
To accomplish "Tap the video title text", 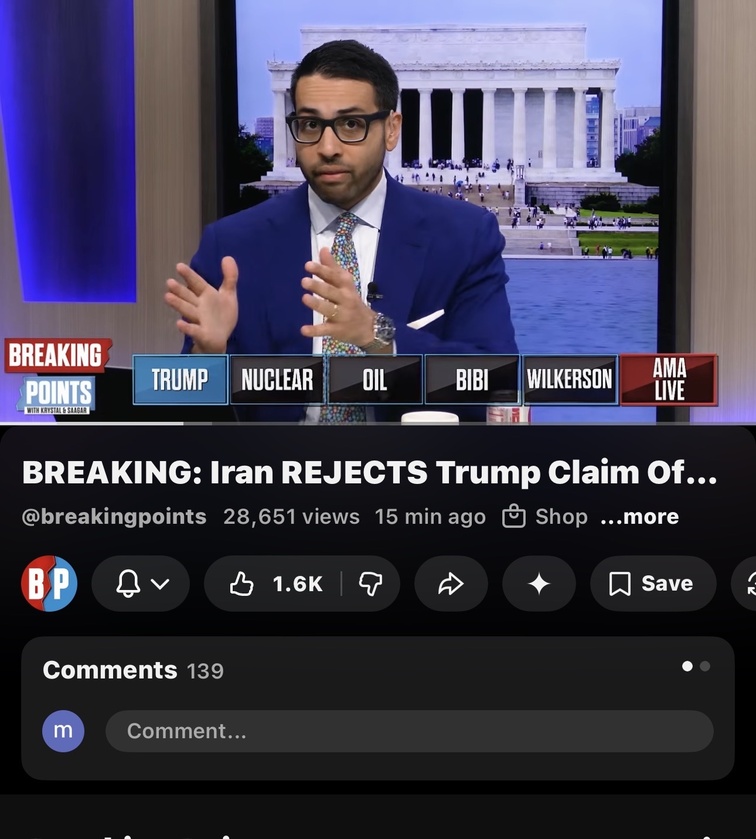I will coord(369,472).
